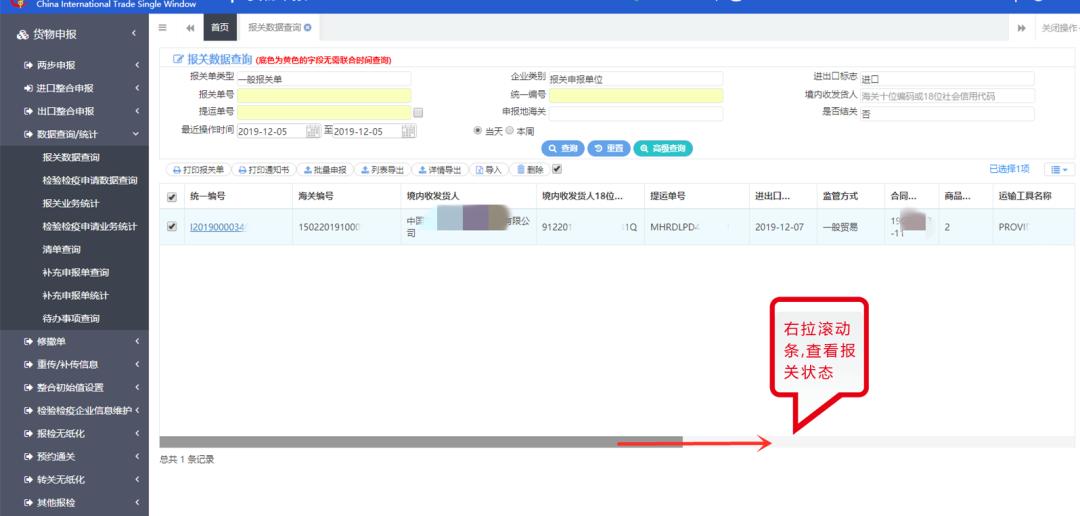The width and height of the screenshot is (1080, 516).
Task: Toggle the select-all checkbox in table header
Action: (172, 197)
